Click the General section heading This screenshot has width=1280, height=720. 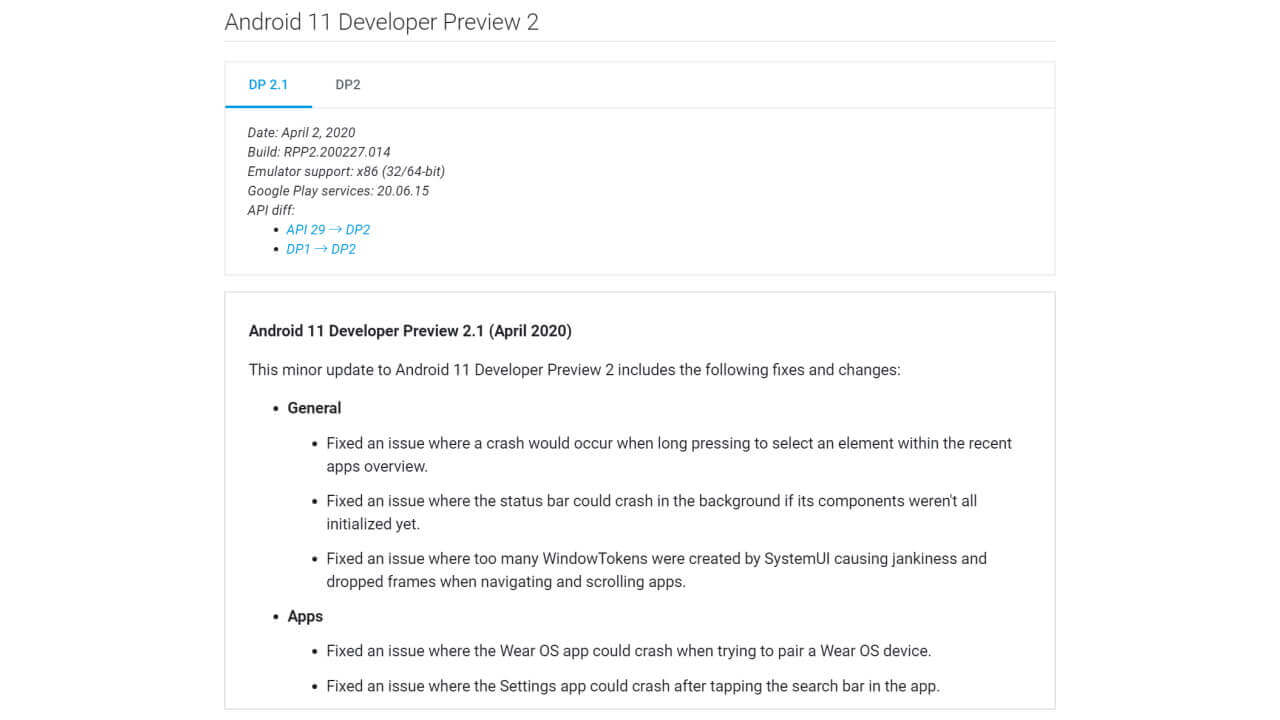tap(314, 408)
